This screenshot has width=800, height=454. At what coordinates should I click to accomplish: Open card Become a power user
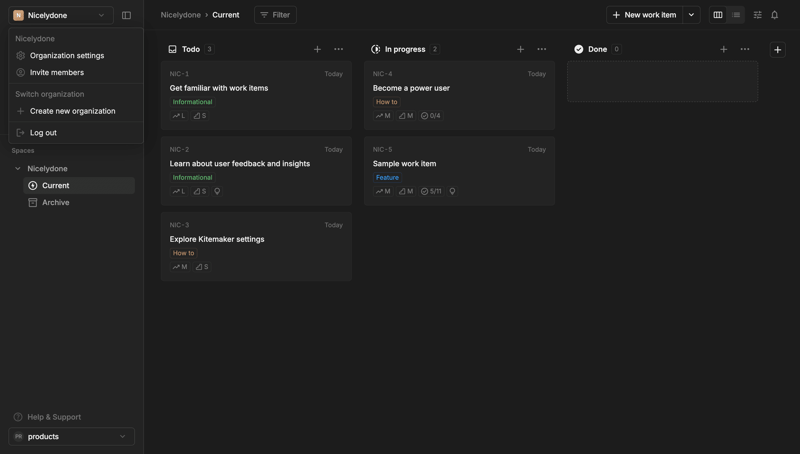(459, 95)
